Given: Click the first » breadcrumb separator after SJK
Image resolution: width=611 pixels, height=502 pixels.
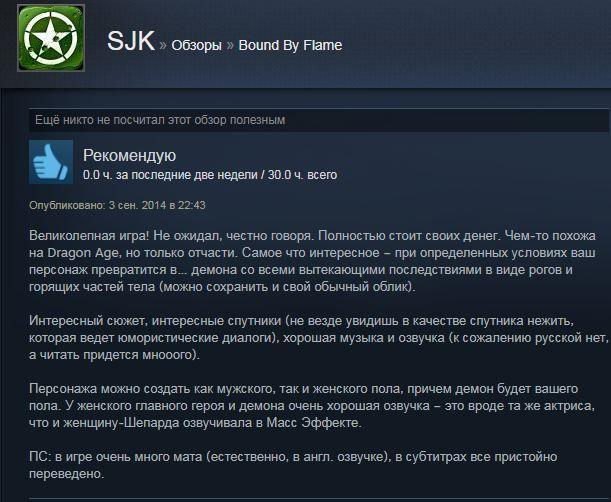Looking at the screenshot, I should pos(163,46).
